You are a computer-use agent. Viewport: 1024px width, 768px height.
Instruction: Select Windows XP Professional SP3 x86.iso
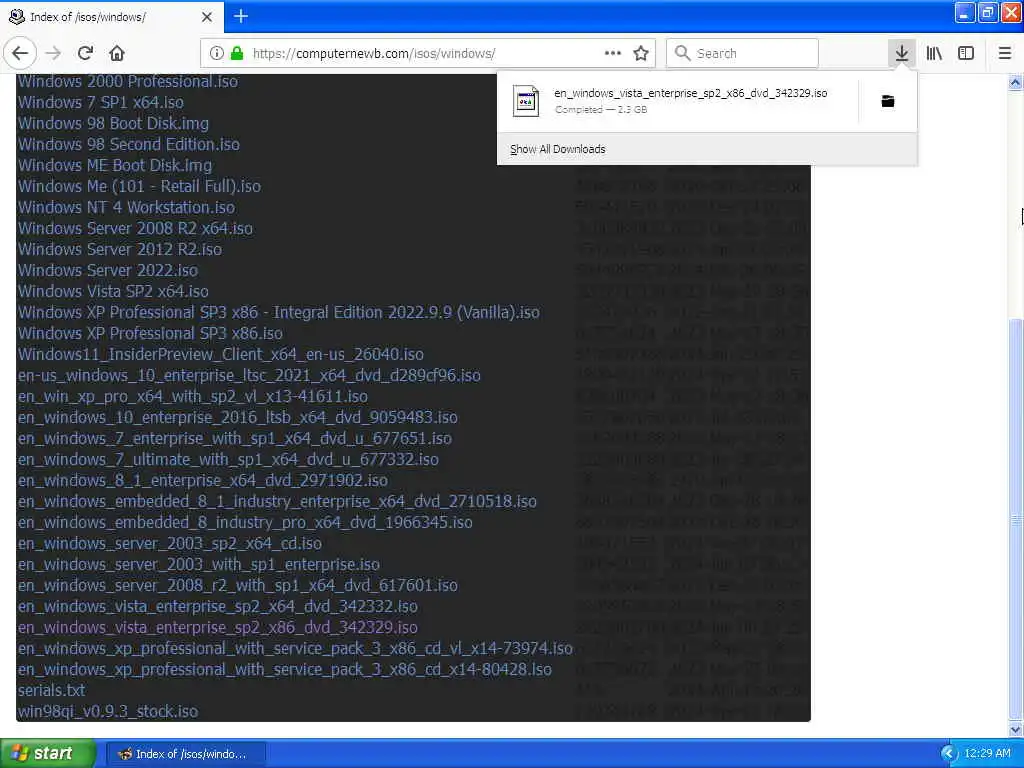coord(150,333)
